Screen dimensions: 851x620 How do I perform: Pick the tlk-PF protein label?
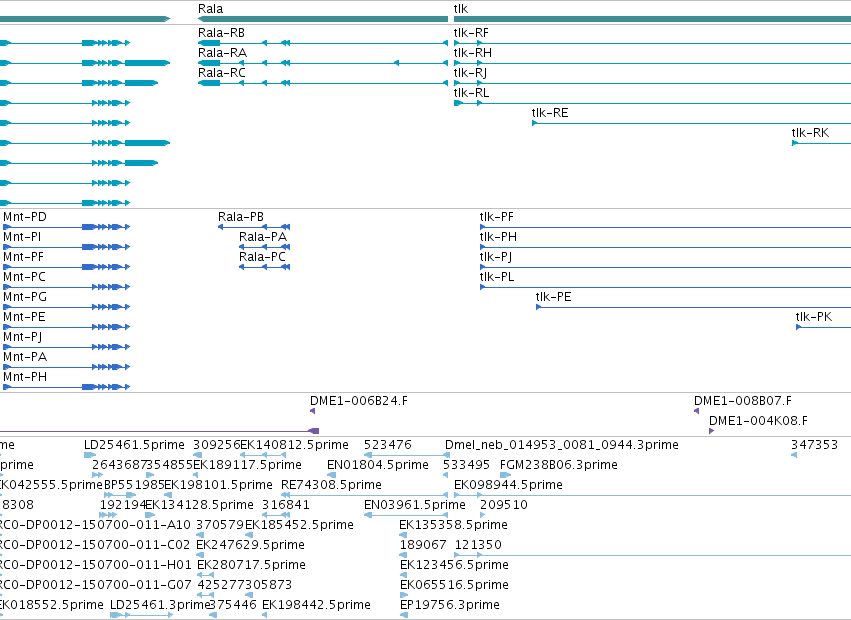tap(496, 217)
